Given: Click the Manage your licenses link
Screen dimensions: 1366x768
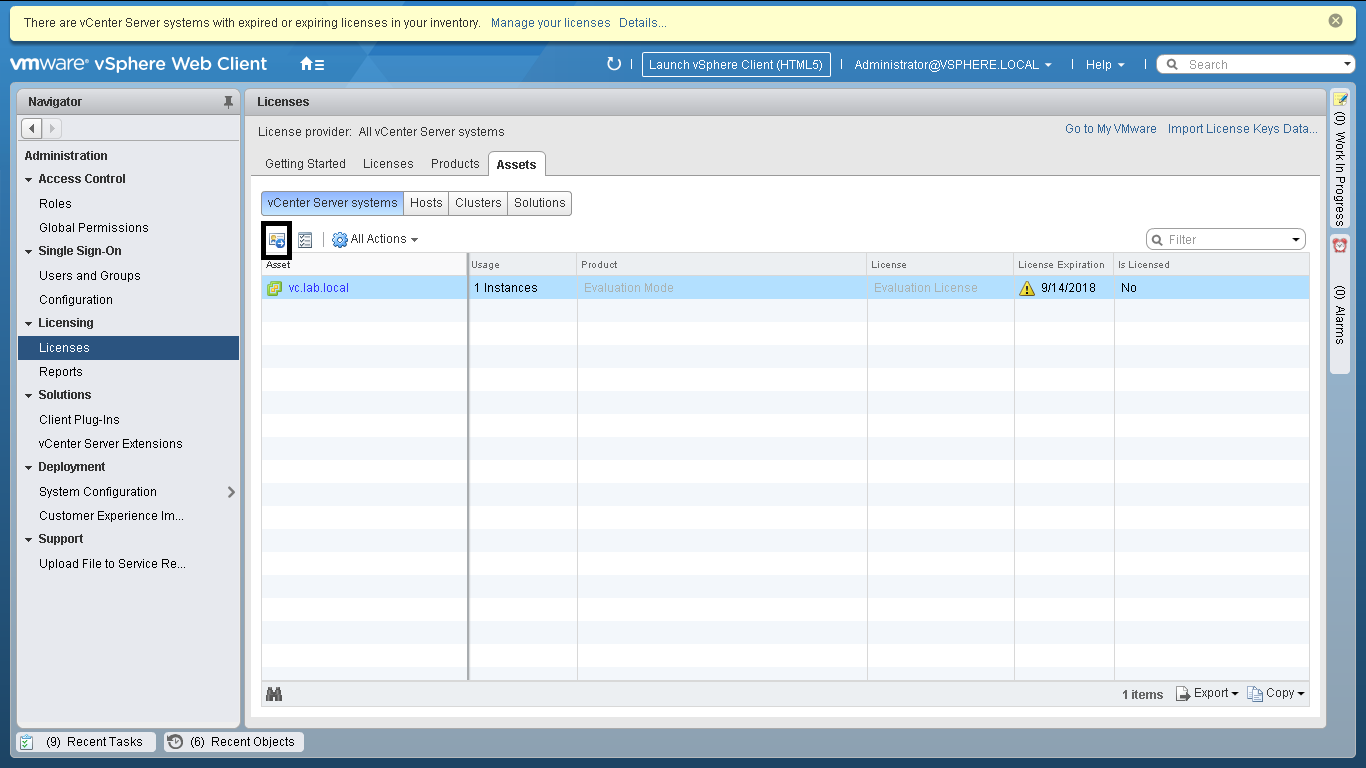Looking at the screenshot, I should click(550, 22).
